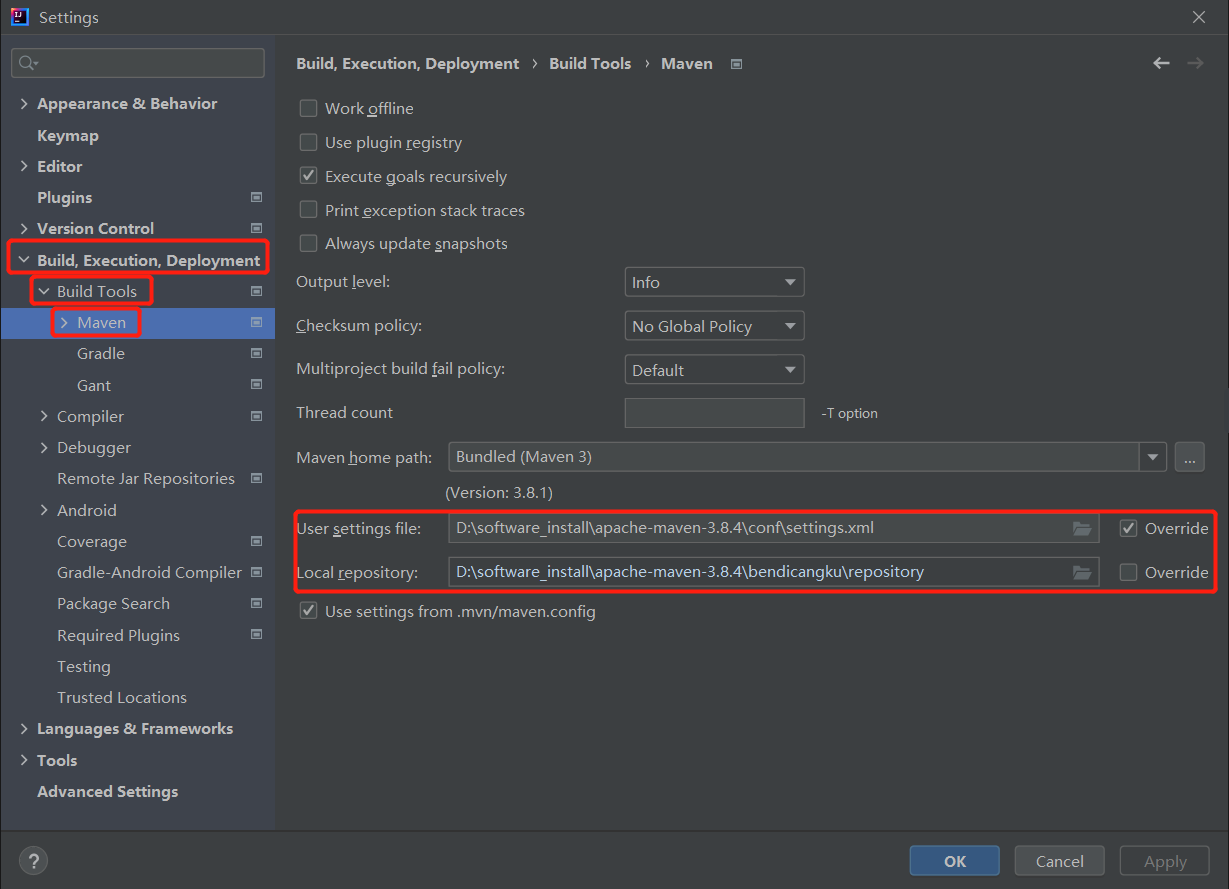
Task: Click the search magnifier icon in the search box
Action: tap(27, 63)
